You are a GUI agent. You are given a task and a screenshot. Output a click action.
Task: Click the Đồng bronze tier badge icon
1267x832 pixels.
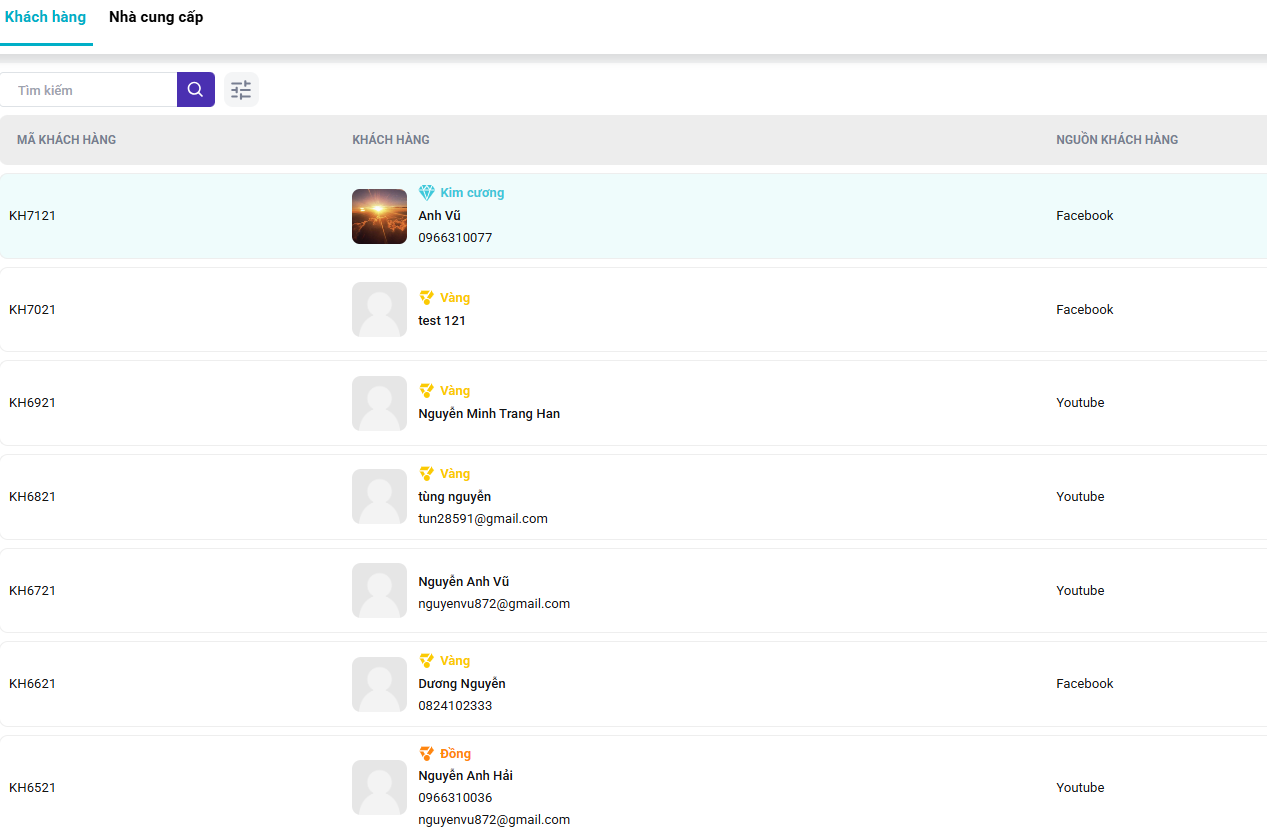click(x=427, y=754)
